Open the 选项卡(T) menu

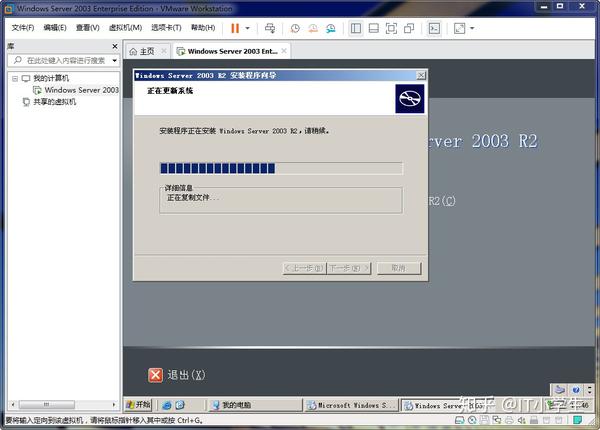point(166,28)
